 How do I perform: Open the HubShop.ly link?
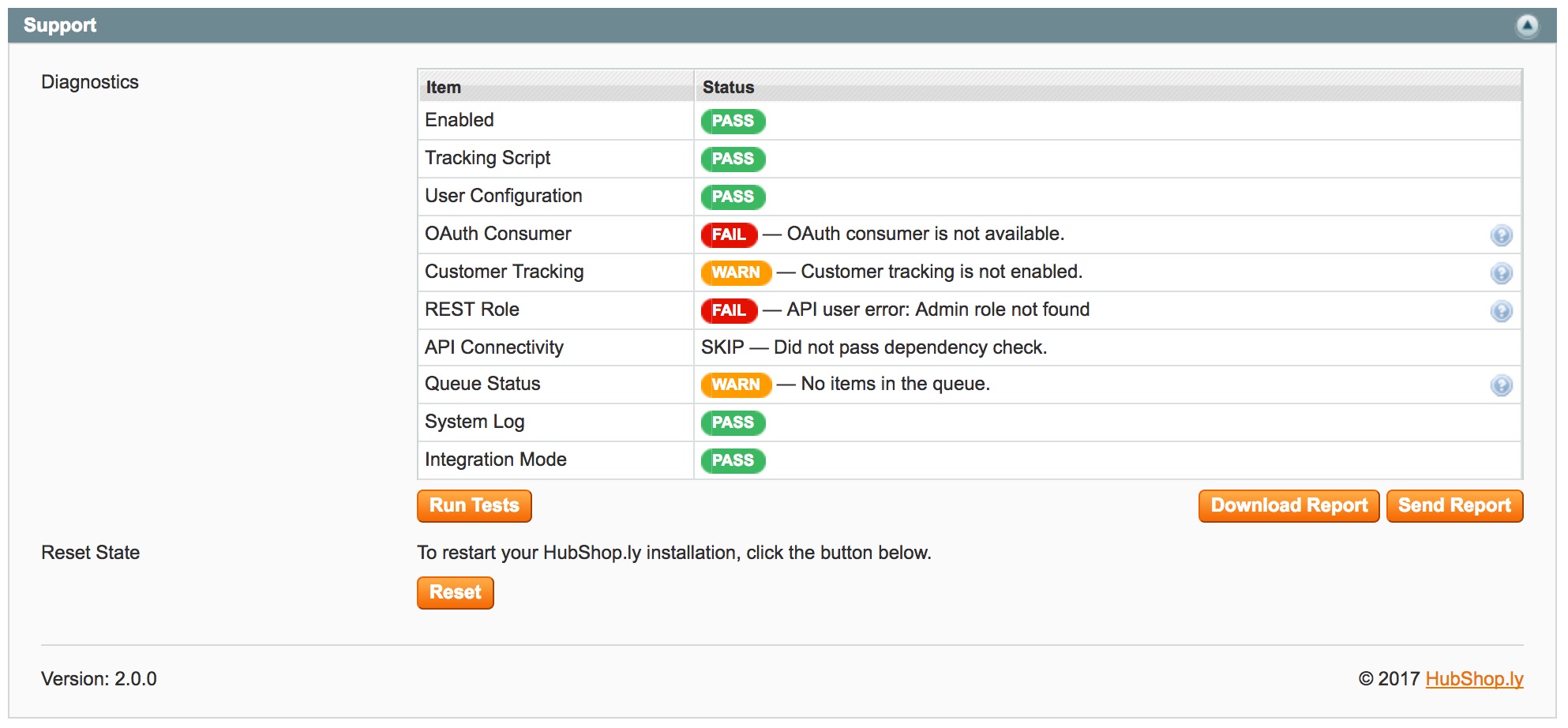click(1474, 679)
